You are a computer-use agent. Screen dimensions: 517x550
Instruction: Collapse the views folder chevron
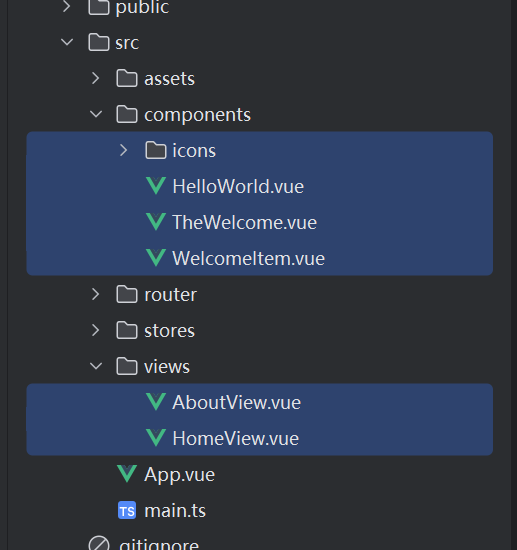pyautogui.click(x=96, y=366)
